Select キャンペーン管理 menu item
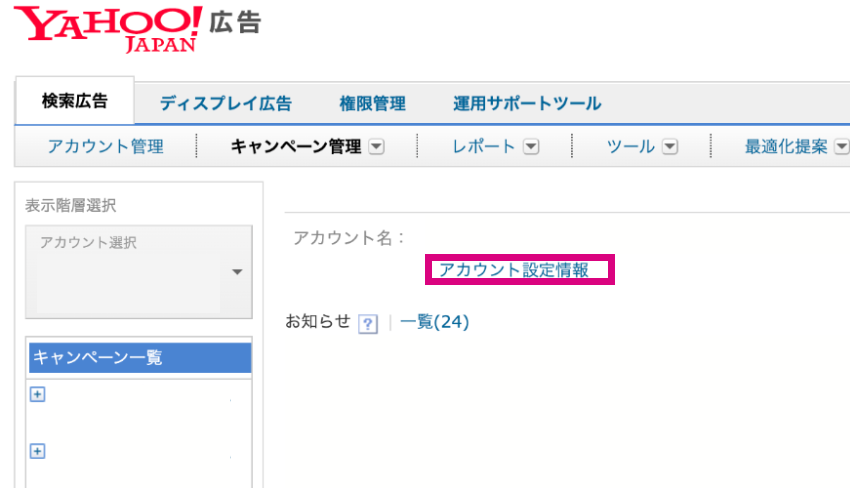The height and width of the screenshot is (488, 850). (296, 146)
